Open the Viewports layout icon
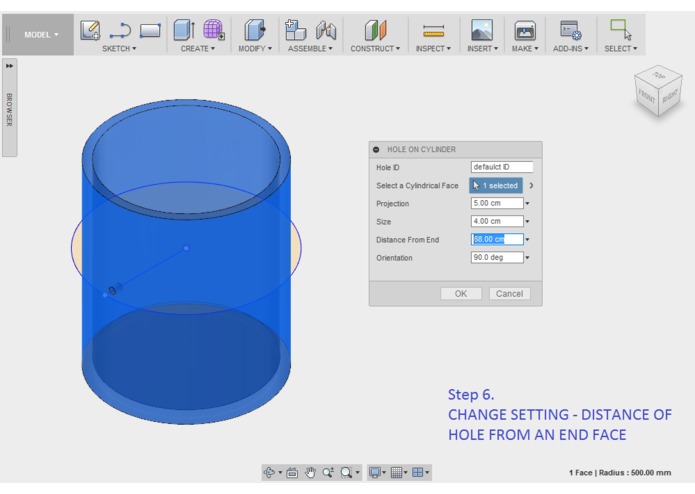This screenshot has height=494, width=695. click(418, 473)
